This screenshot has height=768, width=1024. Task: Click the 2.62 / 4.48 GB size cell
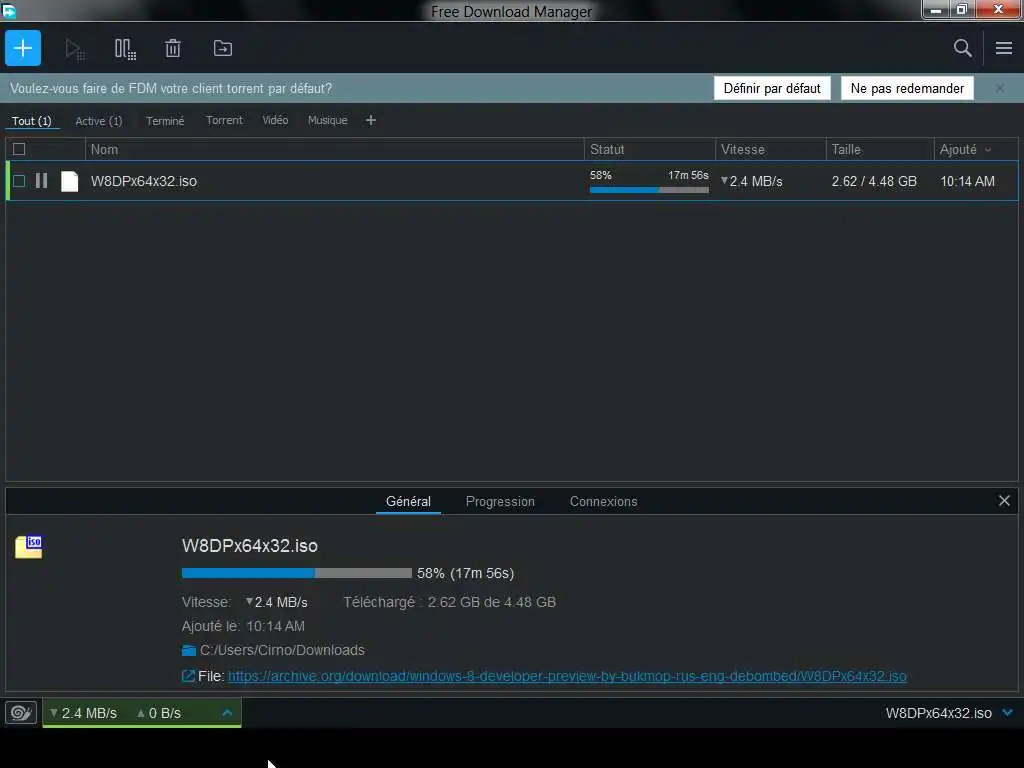[x=874, y=181]
